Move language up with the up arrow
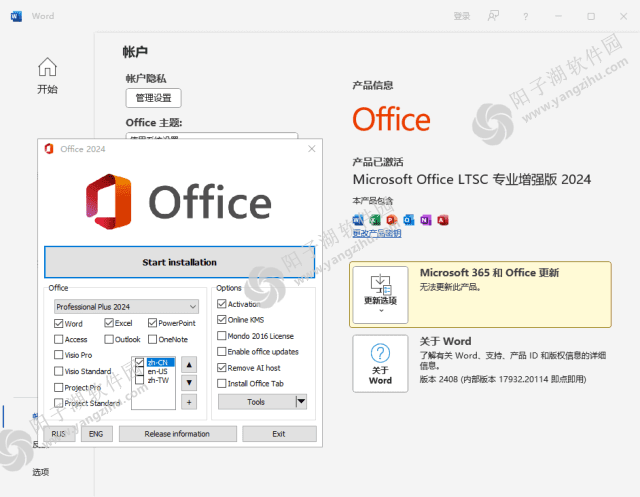The image size is (640, 497). pyautogui.click(x=189, y=365)
